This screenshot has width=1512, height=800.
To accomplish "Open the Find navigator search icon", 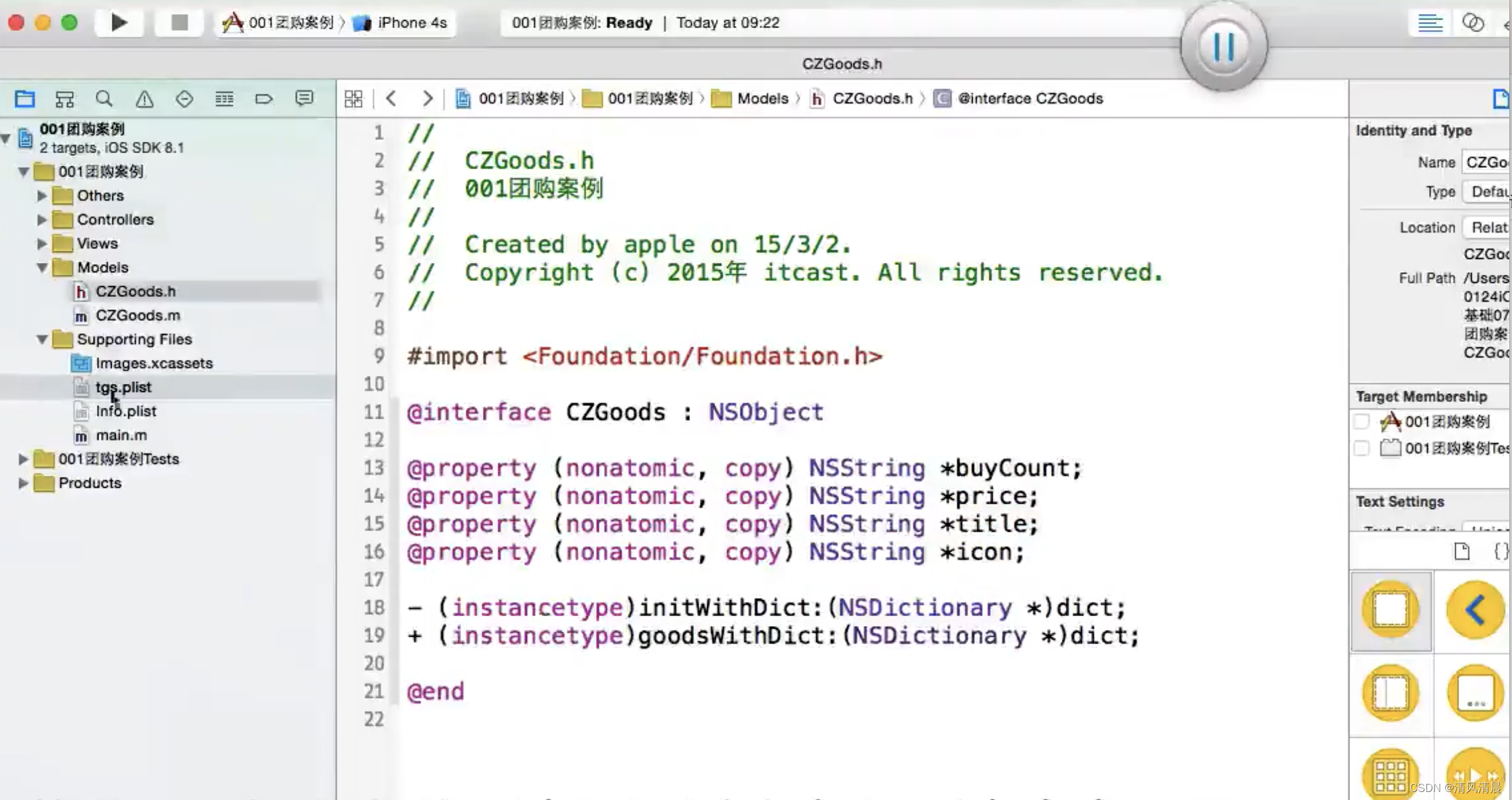I will pos(104,99).
